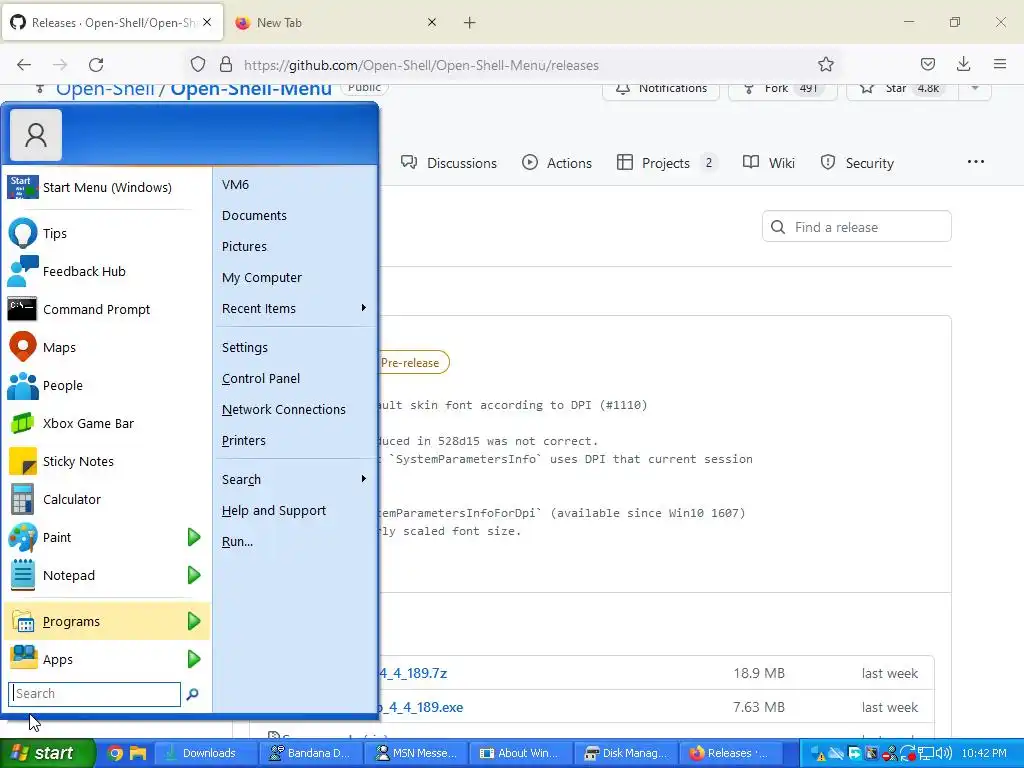
Task: Open the Wiki tab
Action: [x=769, y=163]
